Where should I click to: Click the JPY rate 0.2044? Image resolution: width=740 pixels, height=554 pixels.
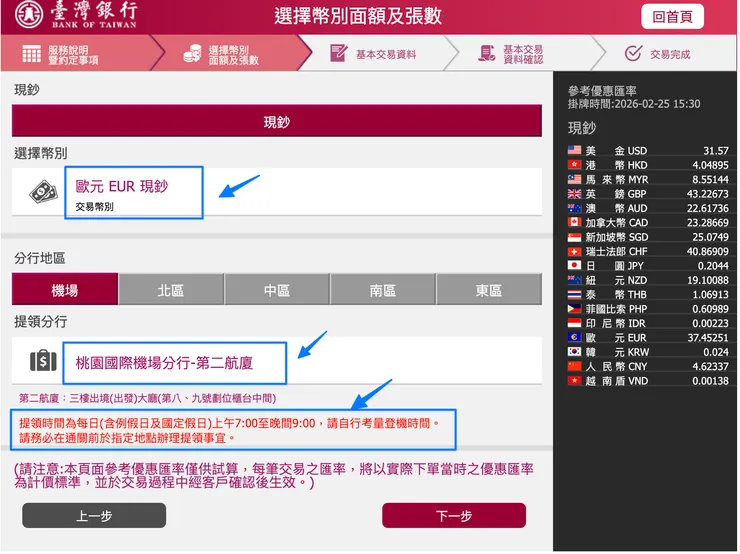713,266
